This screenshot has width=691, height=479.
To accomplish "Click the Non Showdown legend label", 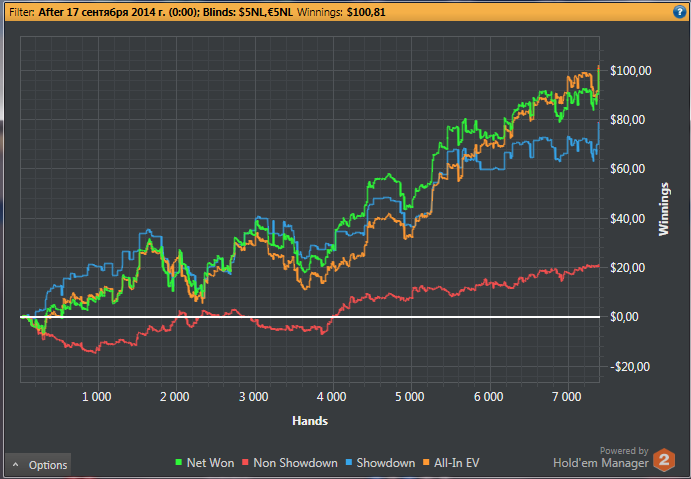I will [295, 463].
